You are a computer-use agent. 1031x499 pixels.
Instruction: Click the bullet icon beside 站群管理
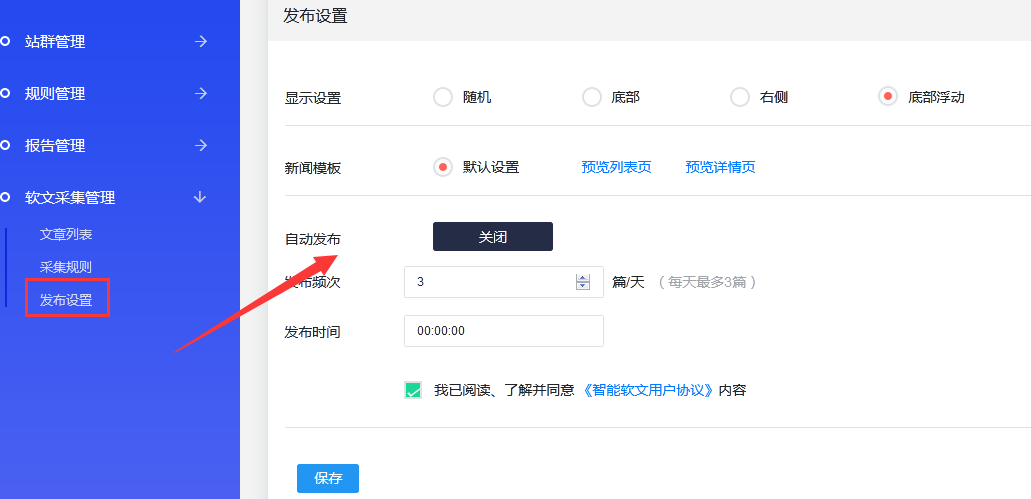(x=5, y=42)
